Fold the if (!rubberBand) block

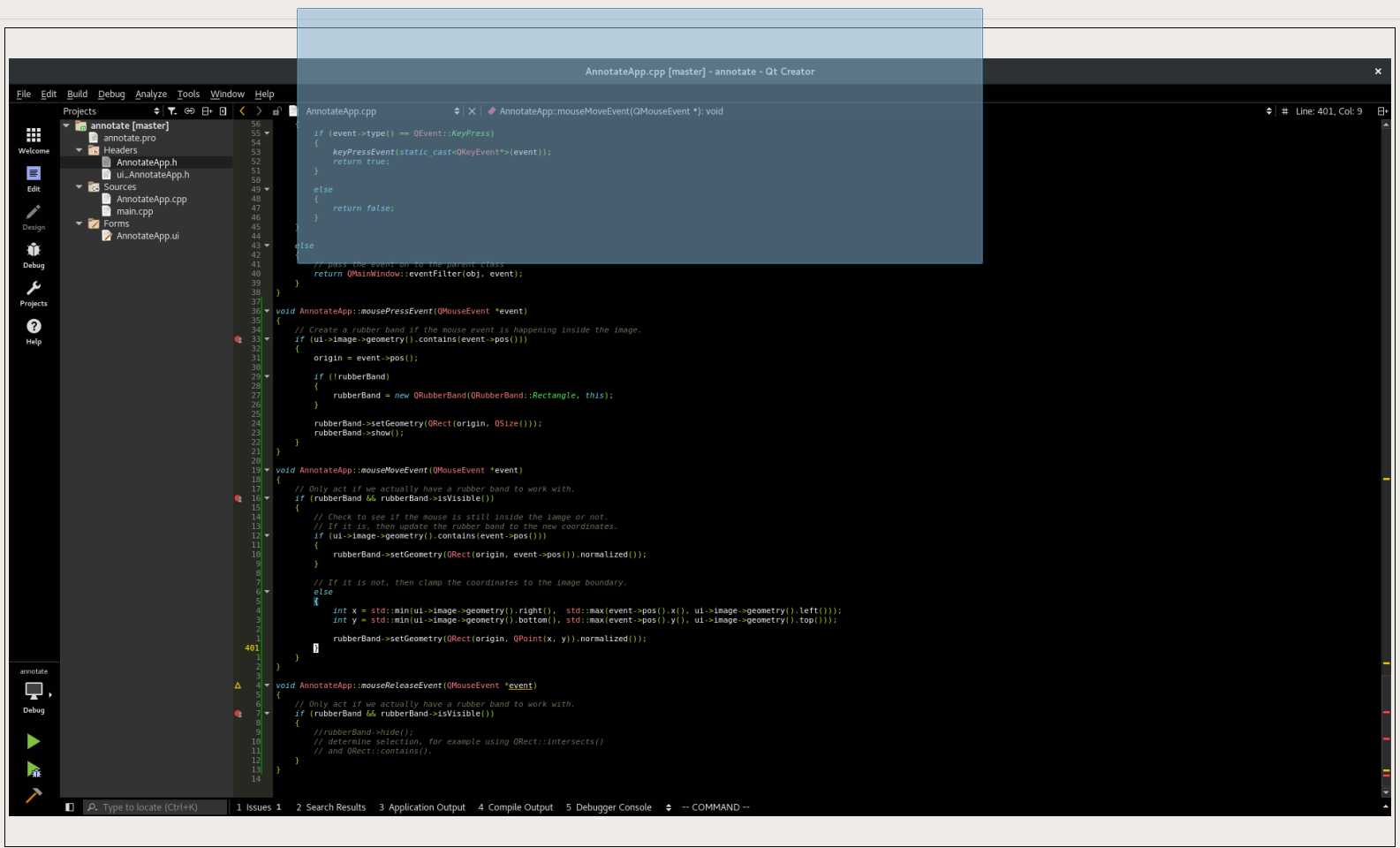[268, 376]
